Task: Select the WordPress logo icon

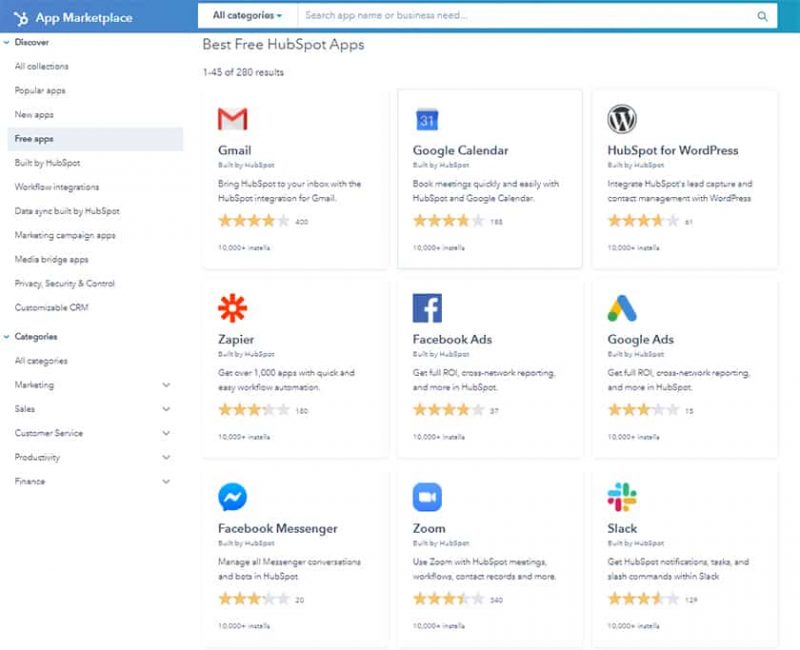Action: [x=622, y=119]
